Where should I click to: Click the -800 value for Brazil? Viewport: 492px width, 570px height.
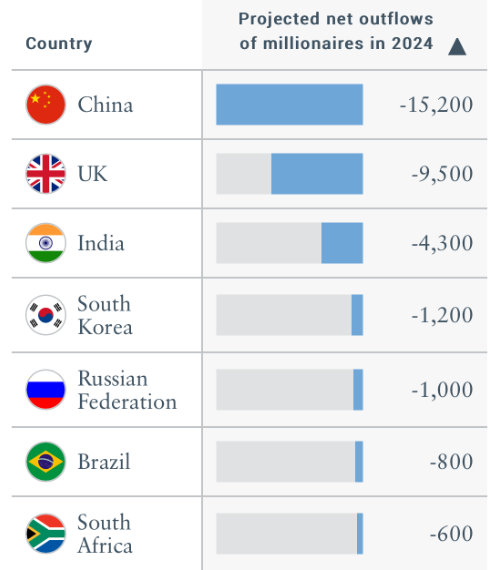pyautogui.click(x=451, y=462)
